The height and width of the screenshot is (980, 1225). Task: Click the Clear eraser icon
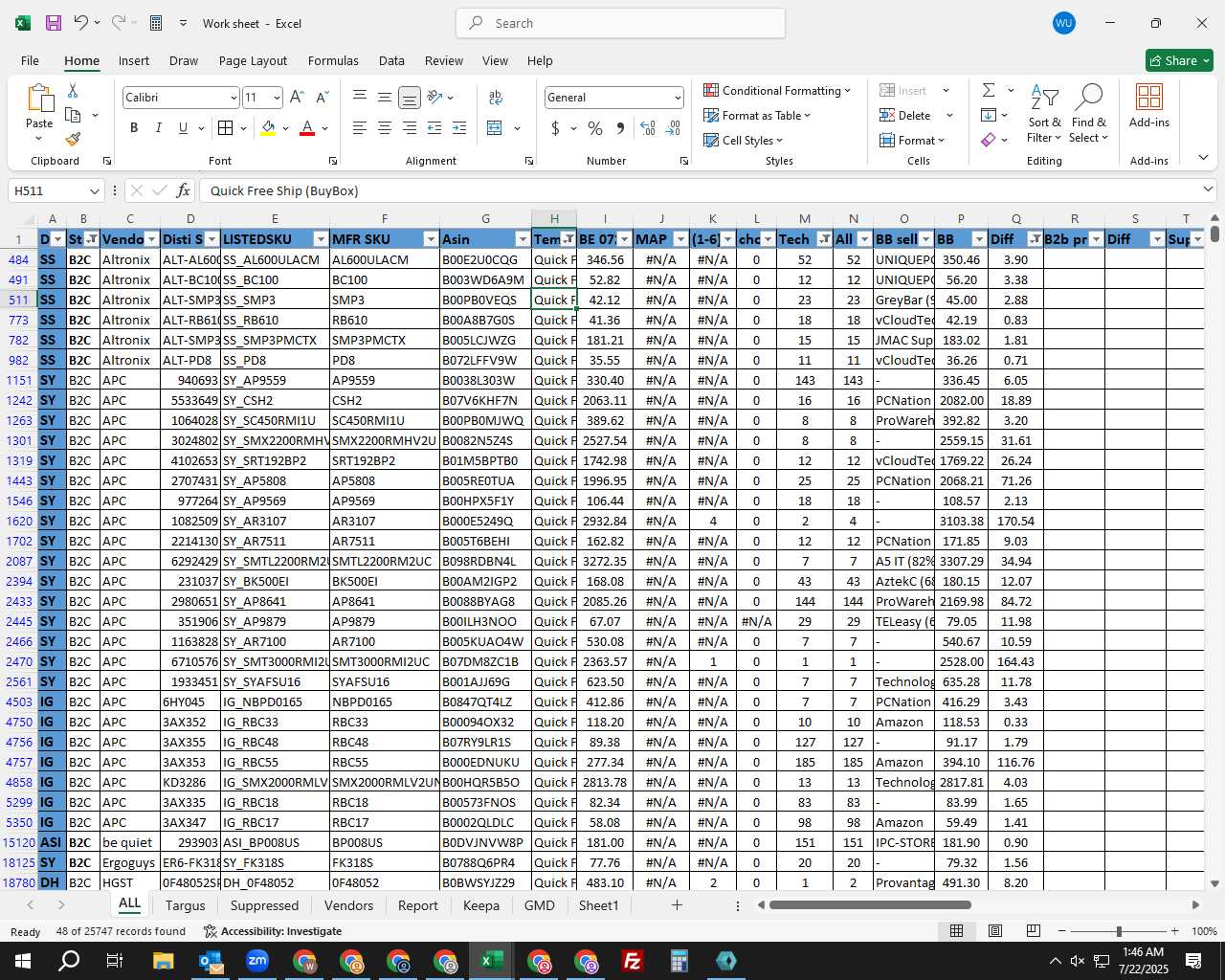[989, 140]
